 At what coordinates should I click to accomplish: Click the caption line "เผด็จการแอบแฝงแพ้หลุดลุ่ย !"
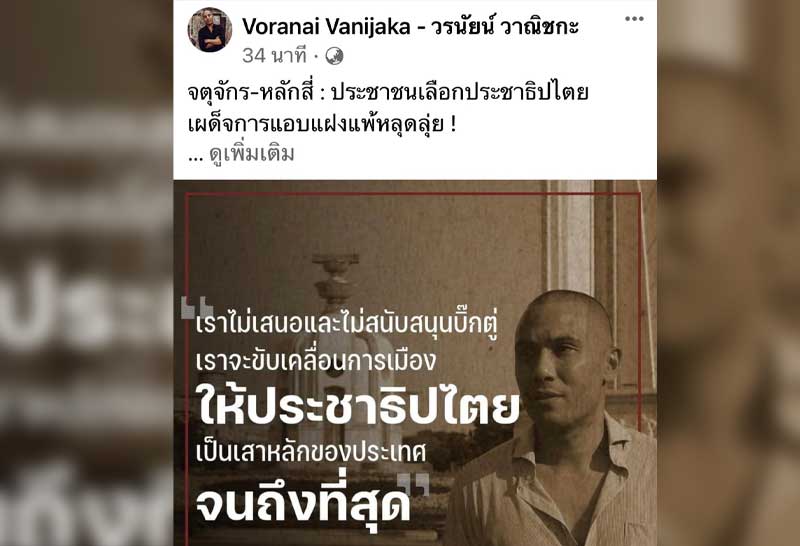(322, 125)
